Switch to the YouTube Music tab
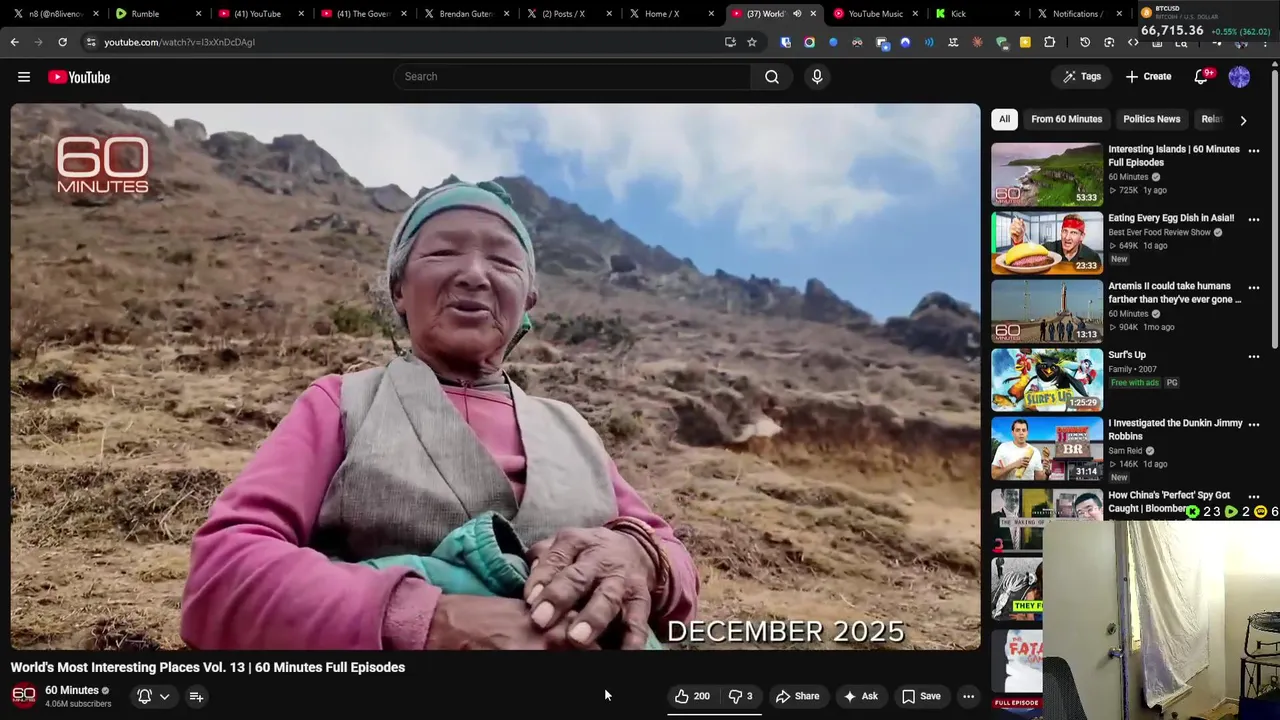This screenshot has height=720, width=1280. [x=875, y=14]
